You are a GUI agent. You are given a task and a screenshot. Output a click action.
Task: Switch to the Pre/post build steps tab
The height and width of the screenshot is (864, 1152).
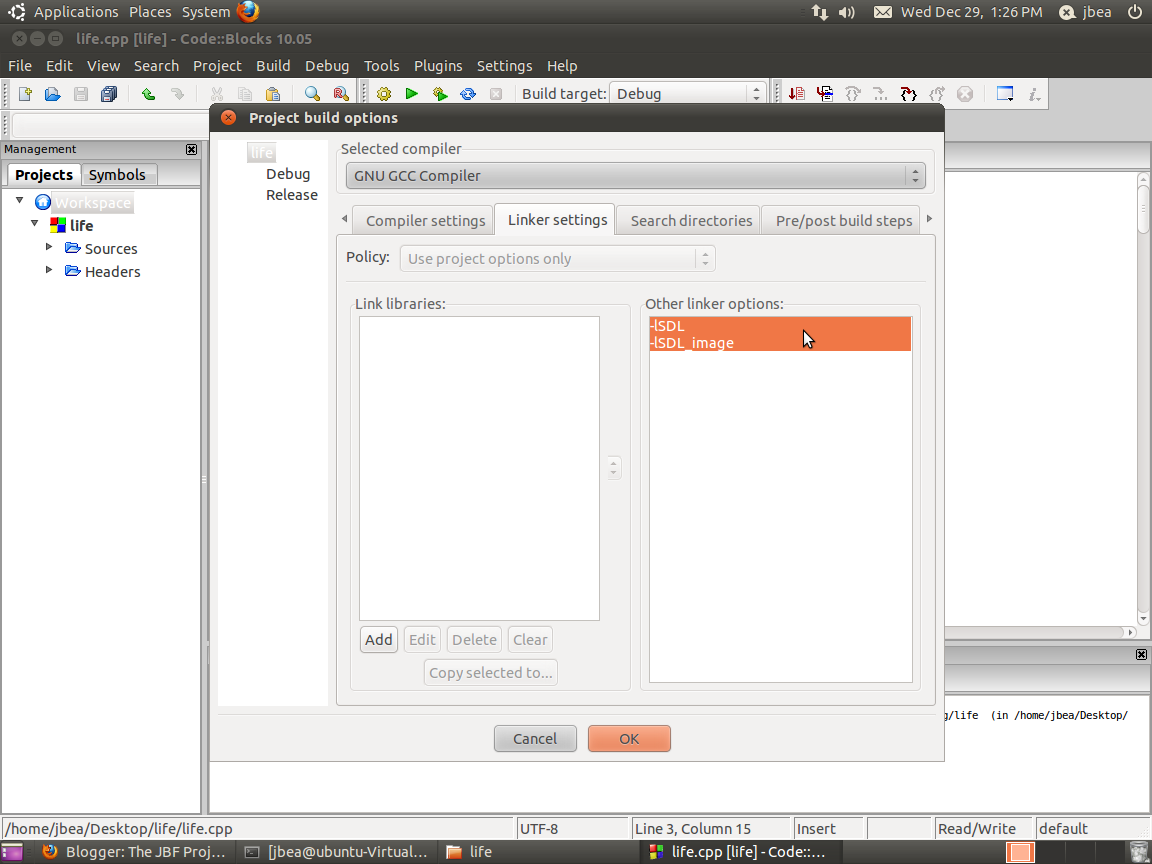(x=843, y=220)
